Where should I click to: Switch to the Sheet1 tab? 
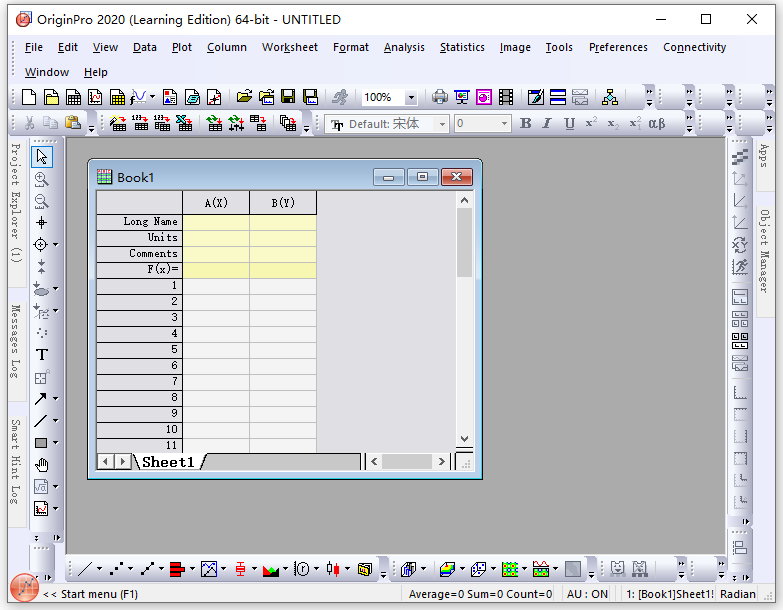click(x=168, y=462)
